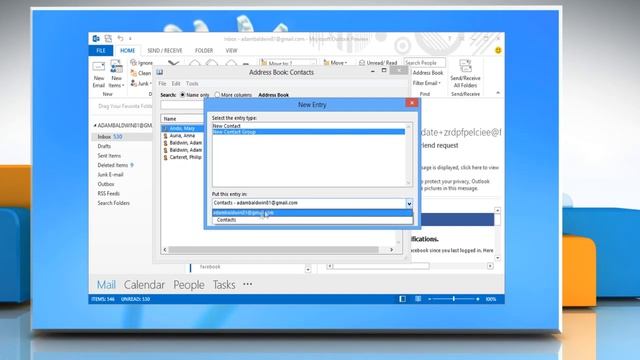Screen dimensions: 640x360
Task: Click the Name column header
Action: (182, 119)
